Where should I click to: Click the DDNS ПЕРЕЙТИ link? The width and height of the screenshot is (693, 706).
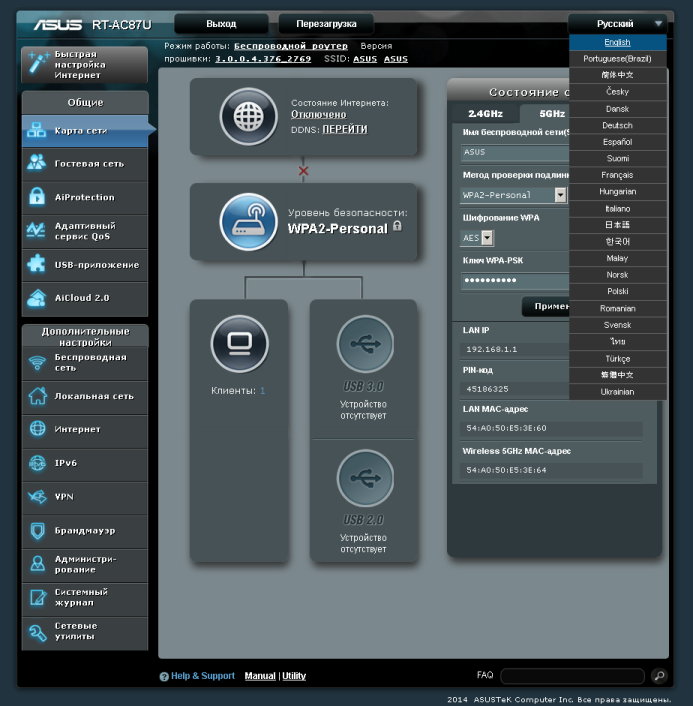click(x=345, y=129)
